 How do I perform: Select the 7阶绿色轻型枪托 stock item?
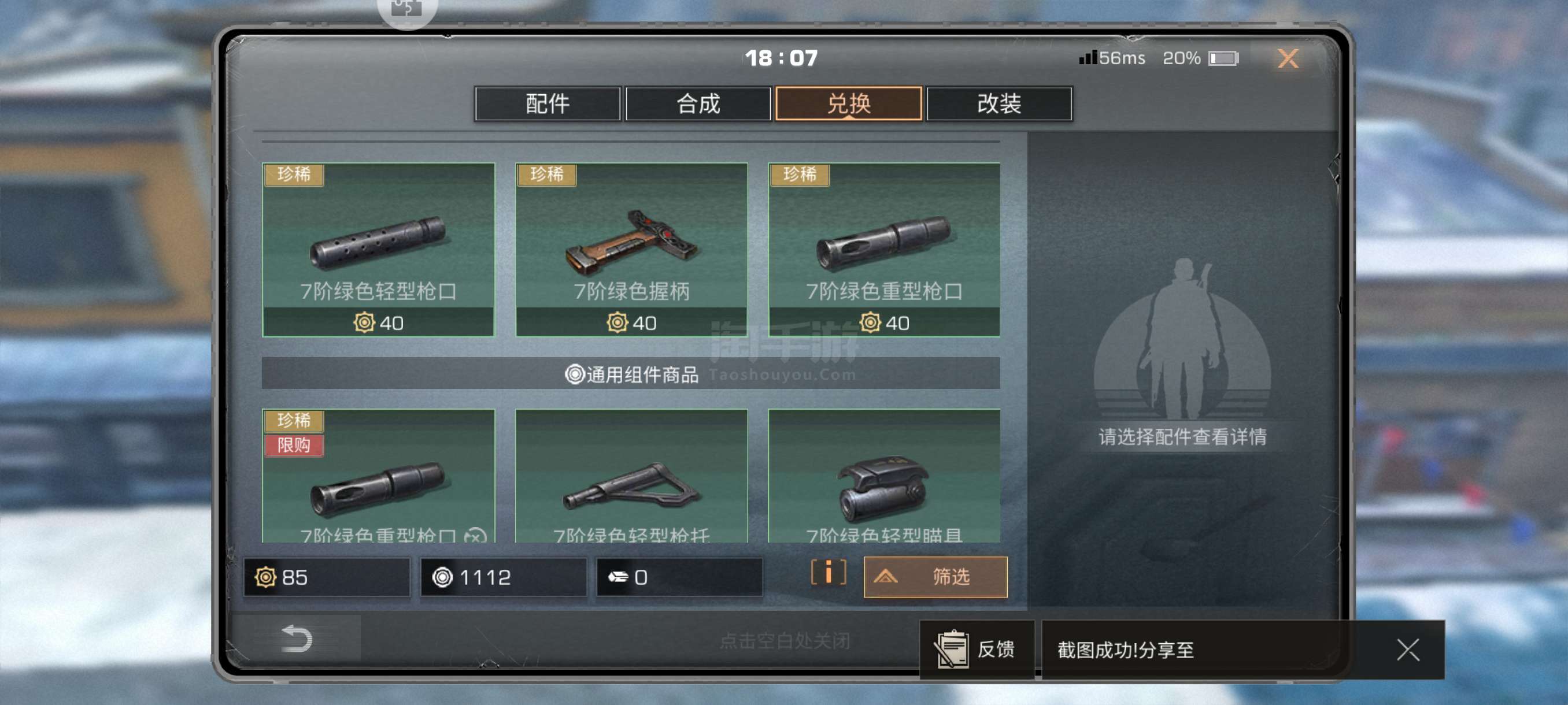point(631,476)
